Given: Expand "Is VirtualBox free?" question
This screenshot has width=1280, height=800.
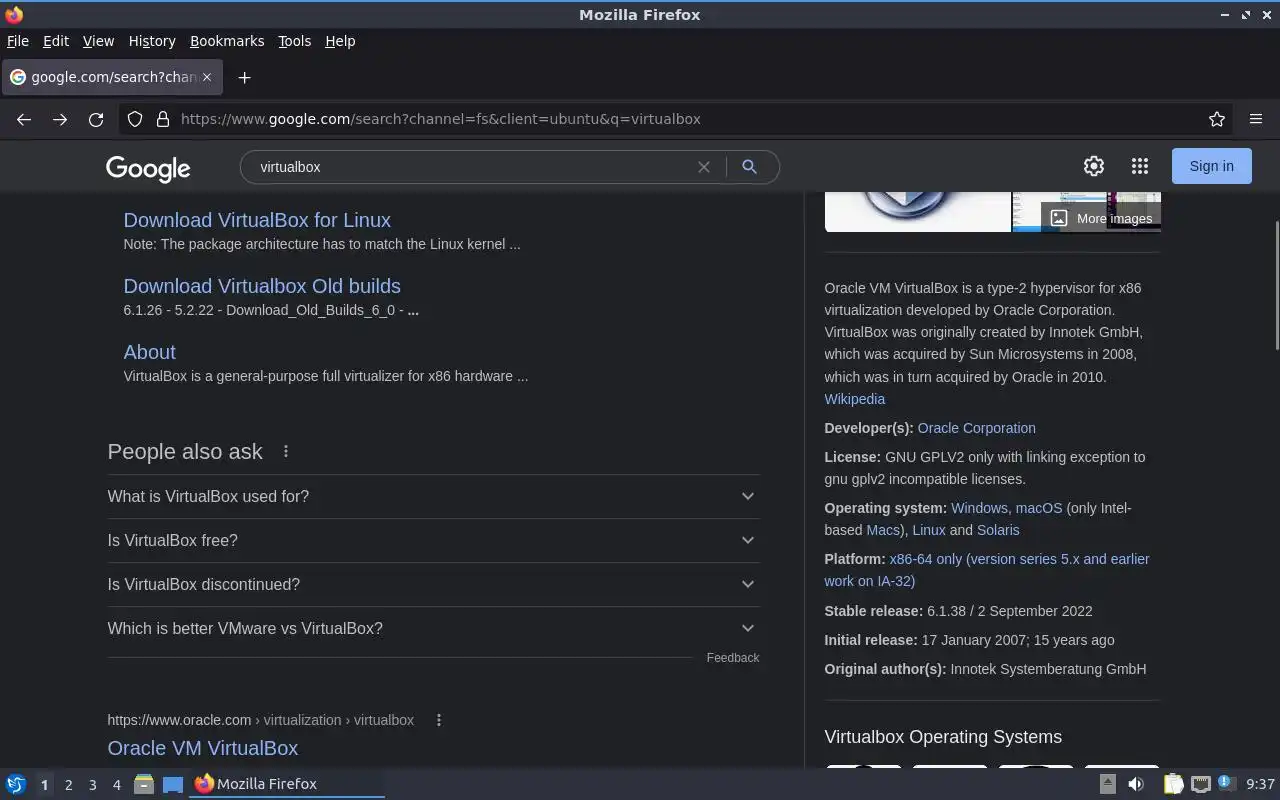Looking at the screenshot, I should (x=433, y=540).
